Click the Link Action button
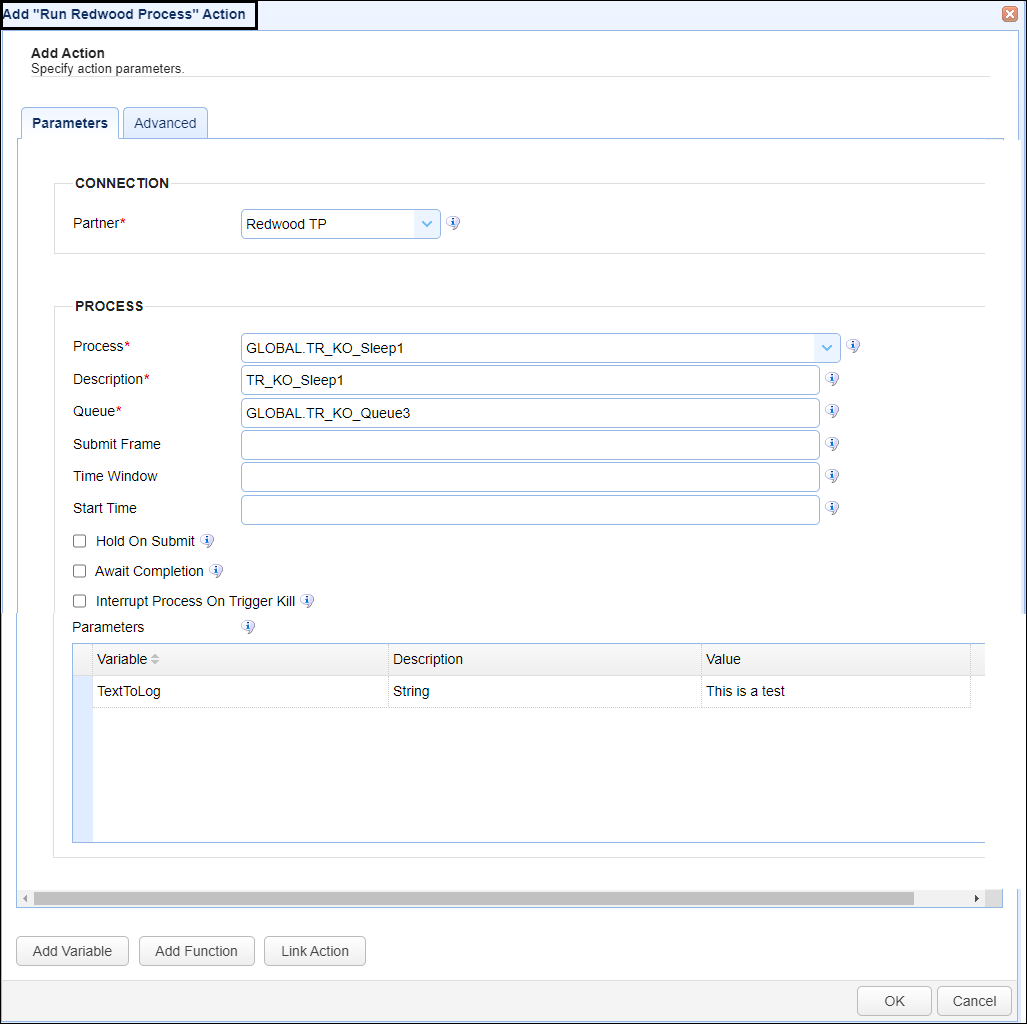 pyautogui.click(x=314, y=951)
